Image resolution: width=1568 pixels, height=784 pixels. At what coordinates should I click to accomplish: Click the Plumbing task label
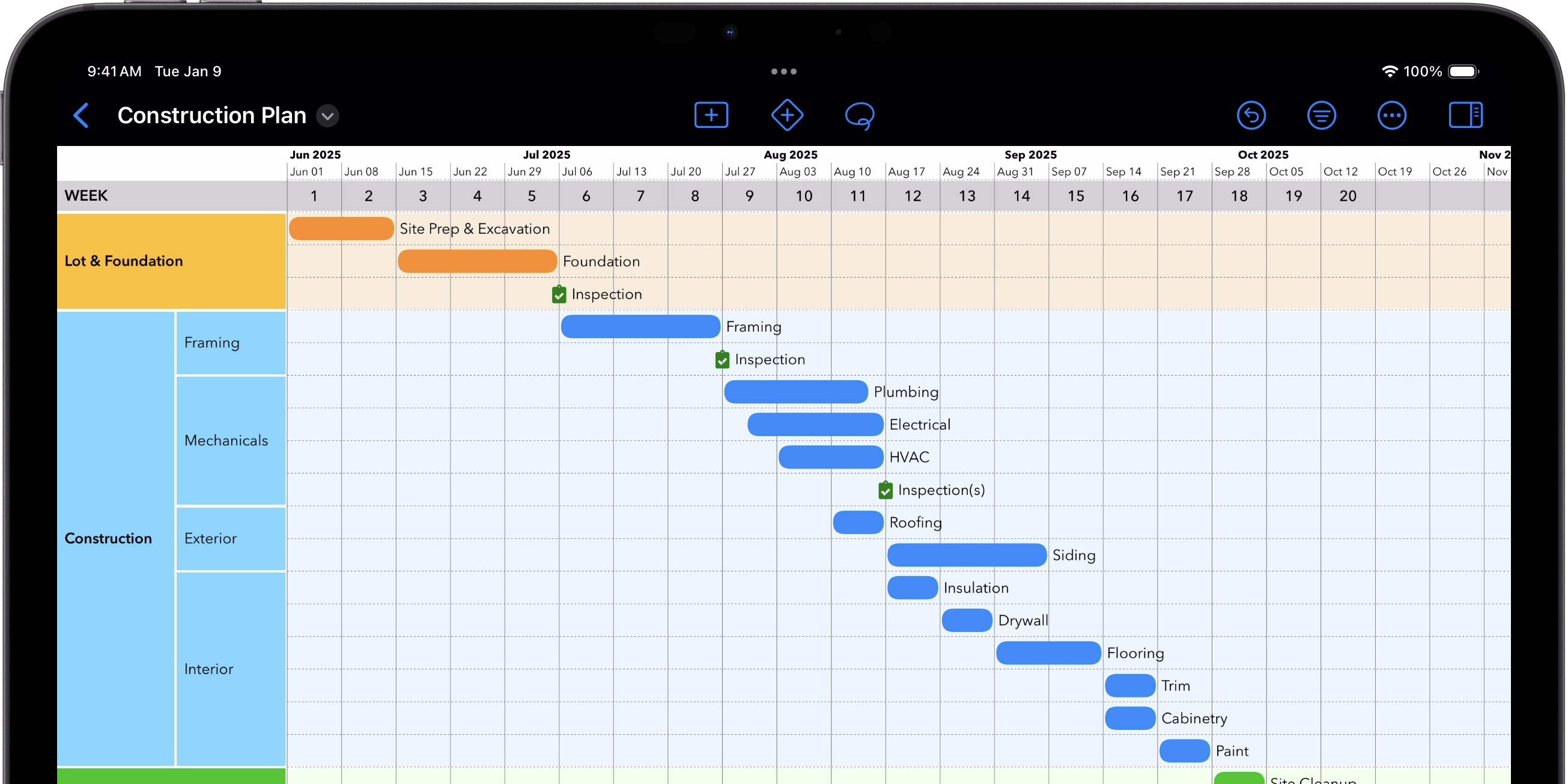pyautogui.click(x=907, y=393)
